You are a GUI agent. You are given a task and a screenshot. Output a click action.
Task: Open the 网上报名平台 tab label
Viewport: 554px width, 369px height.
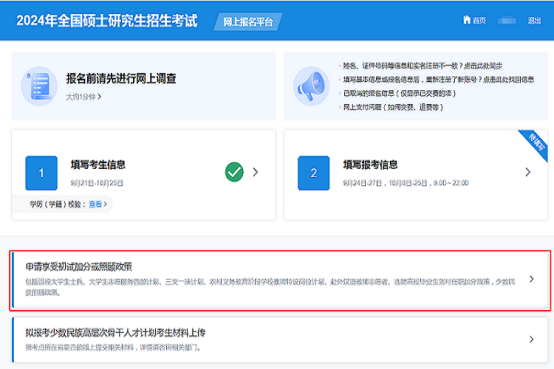coord(248,22)
